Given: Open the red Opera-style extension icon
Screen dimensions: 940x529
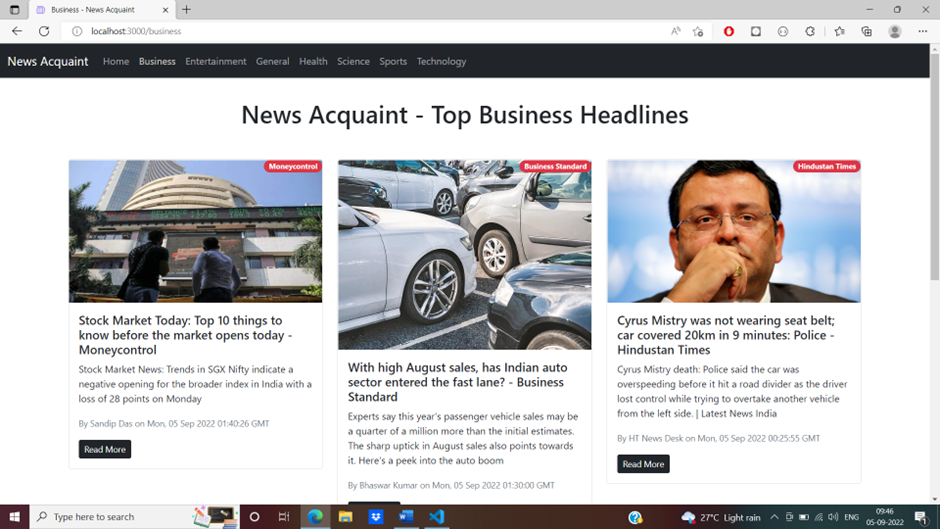Looking at the screenshot, I should click(x=729, y=31).
